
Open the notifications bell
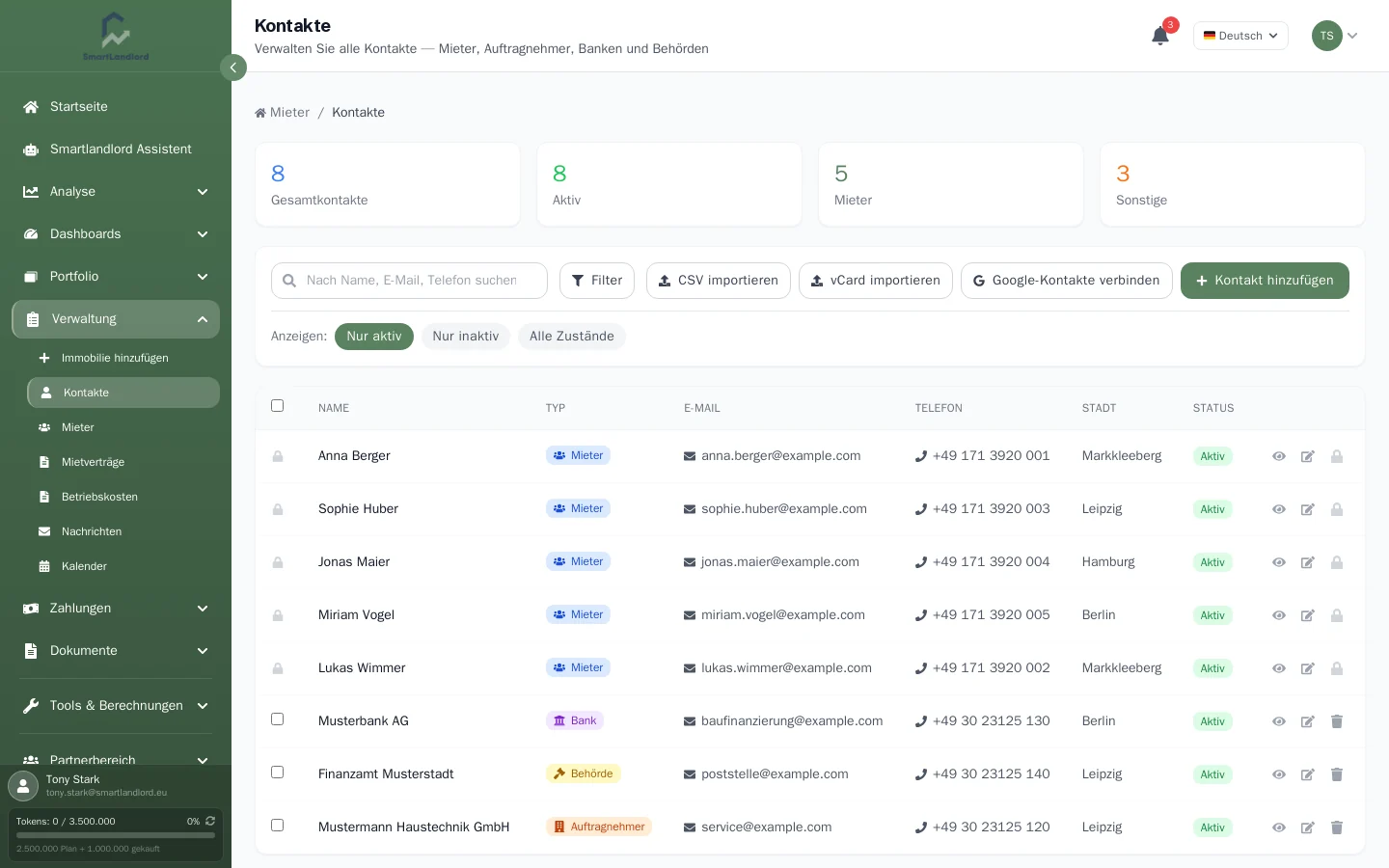pos(1160,36)
